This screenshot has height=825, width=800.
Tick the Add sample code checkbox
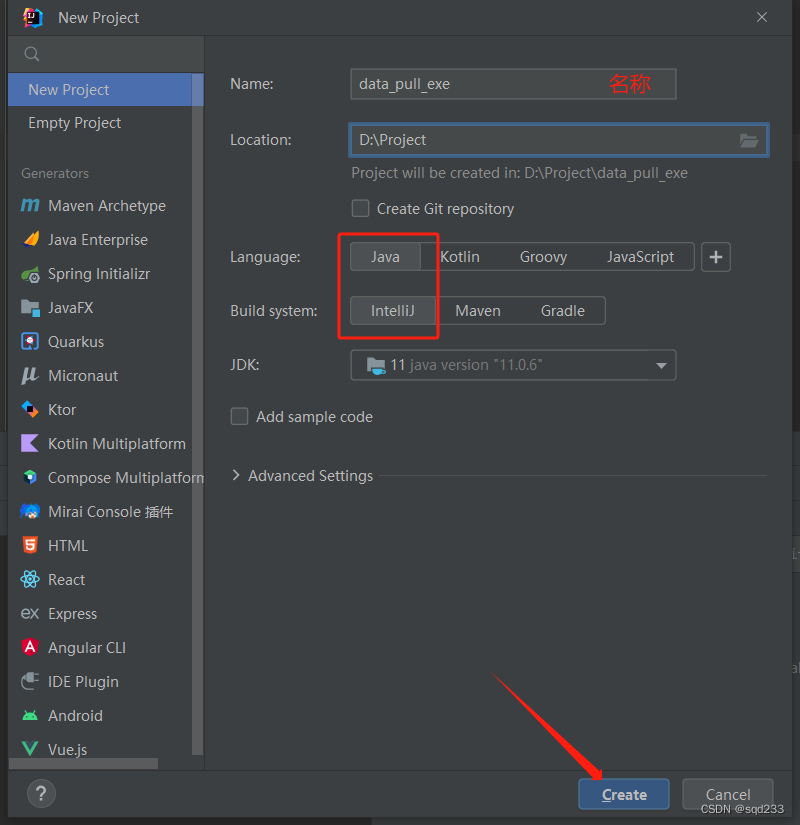coord(239,416)
